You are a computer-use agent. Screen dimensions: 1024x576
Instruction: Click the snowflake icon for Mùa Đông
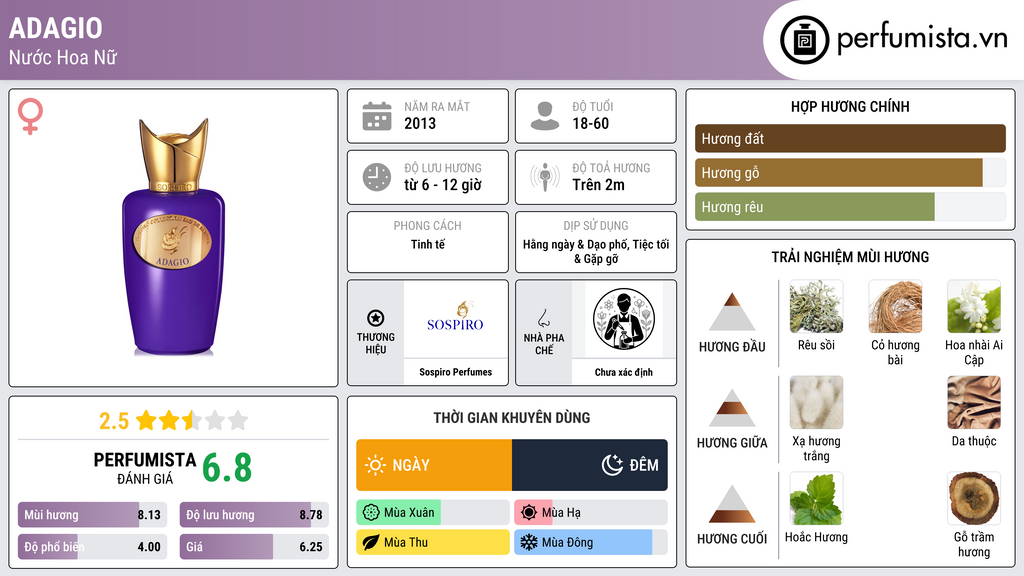[x=529, y=542]
